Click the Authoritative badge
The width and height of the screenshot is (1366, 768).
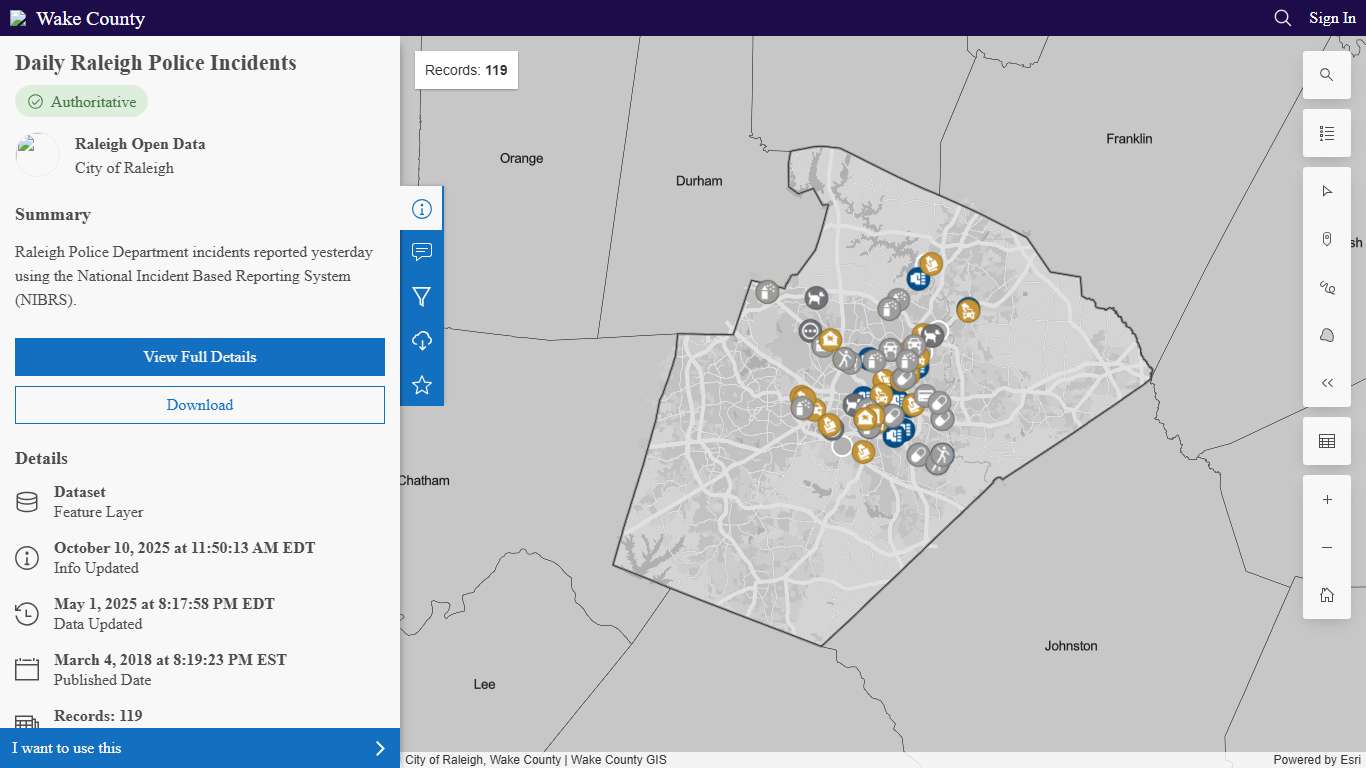coord(81,101)
